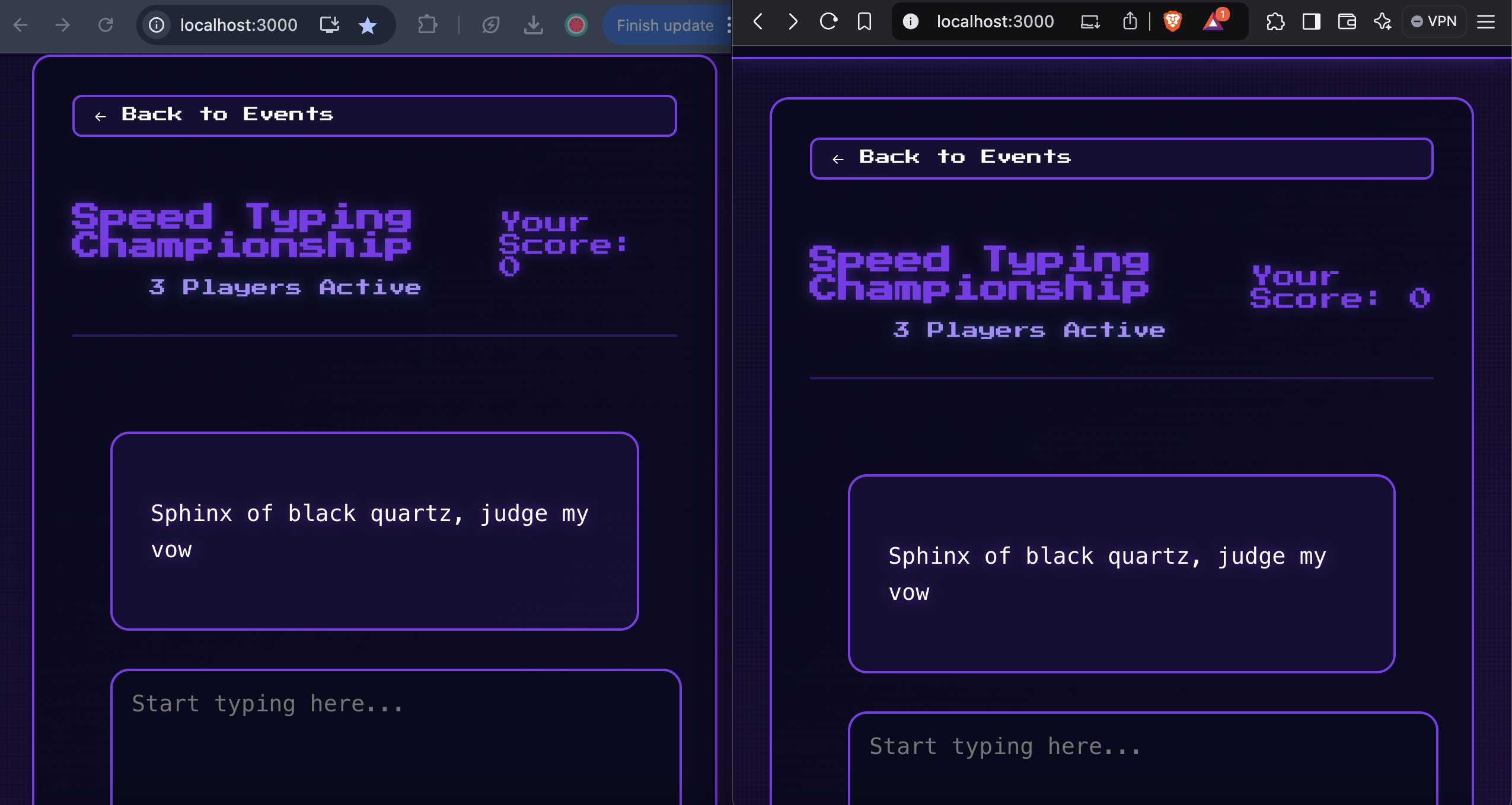Click Back to Events in left window
The image size is (1512, 805).
tap(374, 116)
